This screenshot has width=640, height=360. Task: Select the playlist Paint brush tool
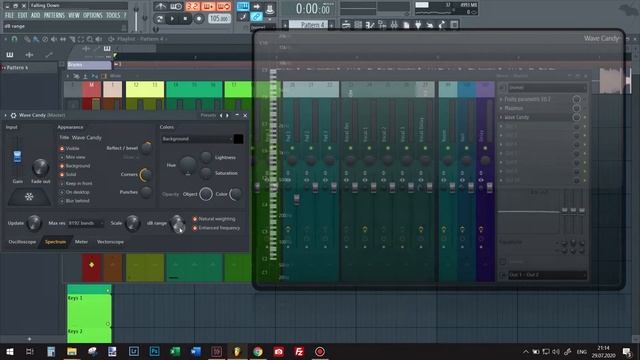[x=36, y=39]
